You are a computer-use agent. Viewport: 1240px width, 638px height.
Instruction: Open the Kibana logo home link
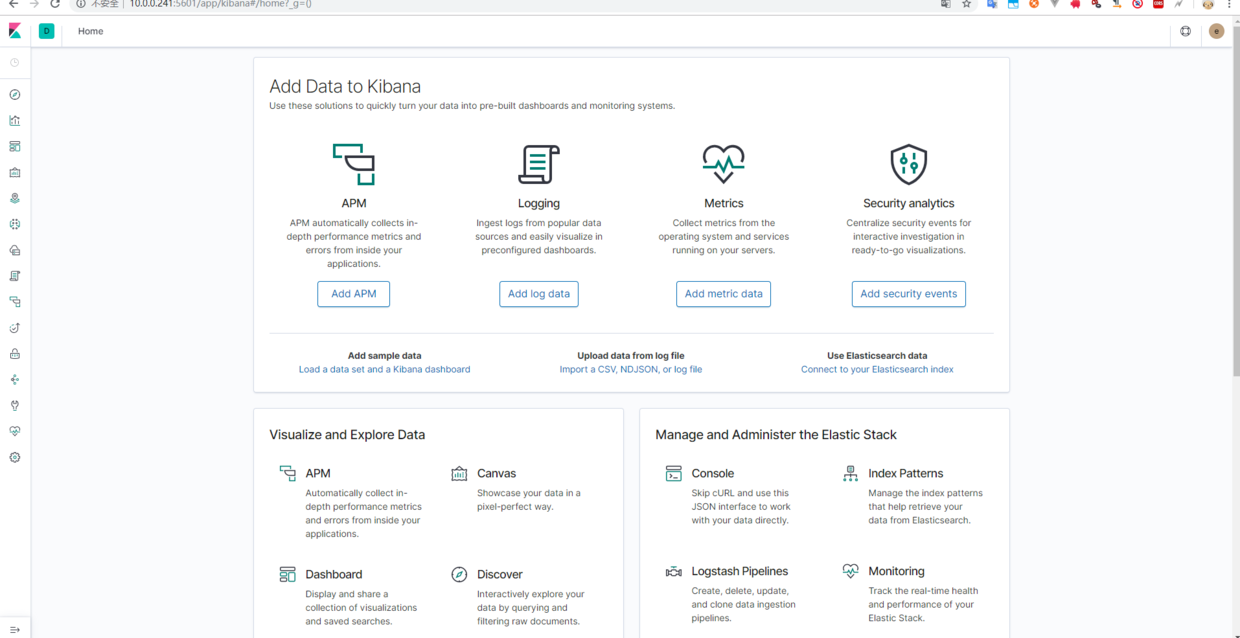15,31
